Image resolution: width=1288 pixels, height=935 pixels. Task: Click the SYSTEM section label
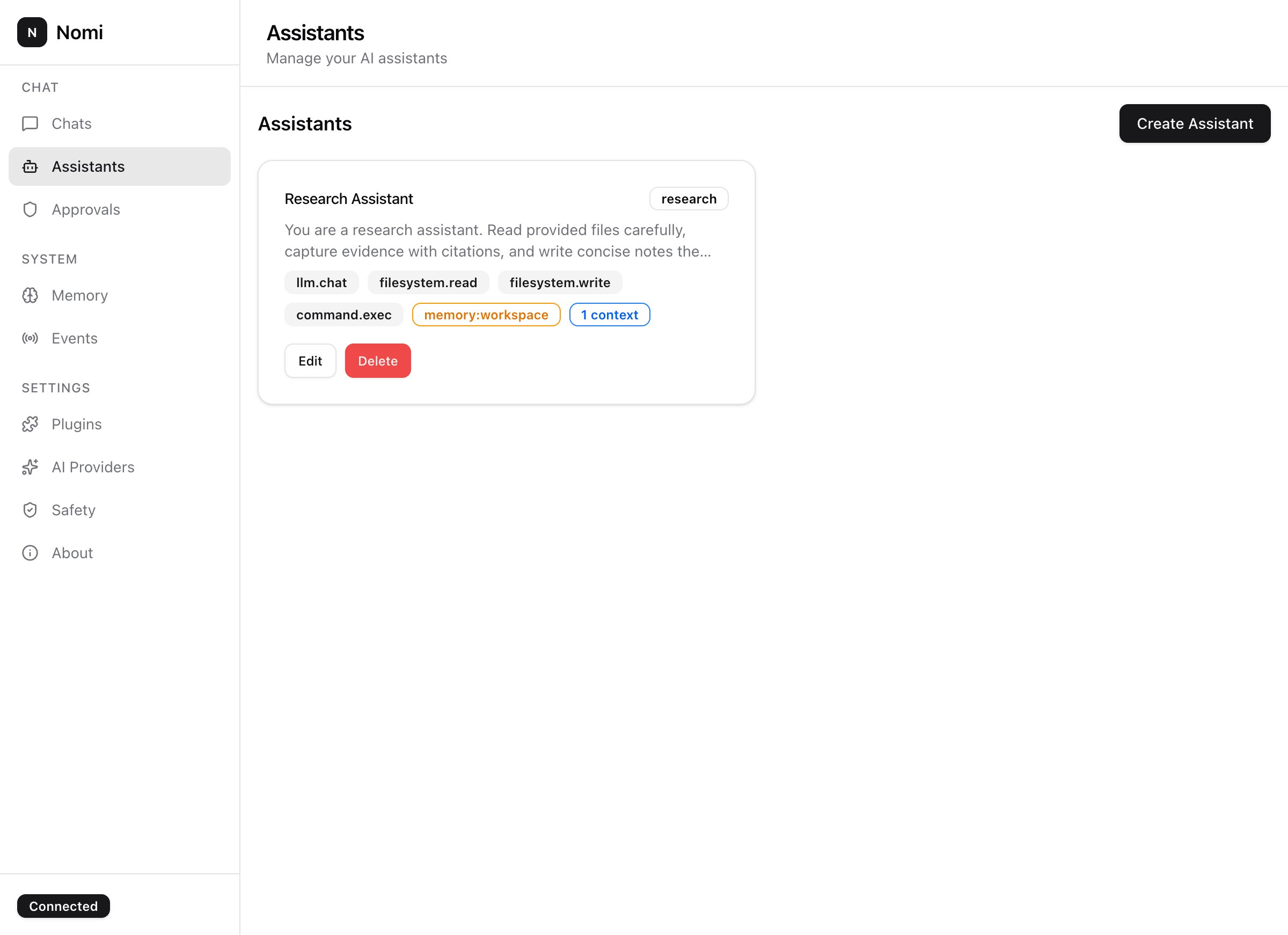coord(49,259)
